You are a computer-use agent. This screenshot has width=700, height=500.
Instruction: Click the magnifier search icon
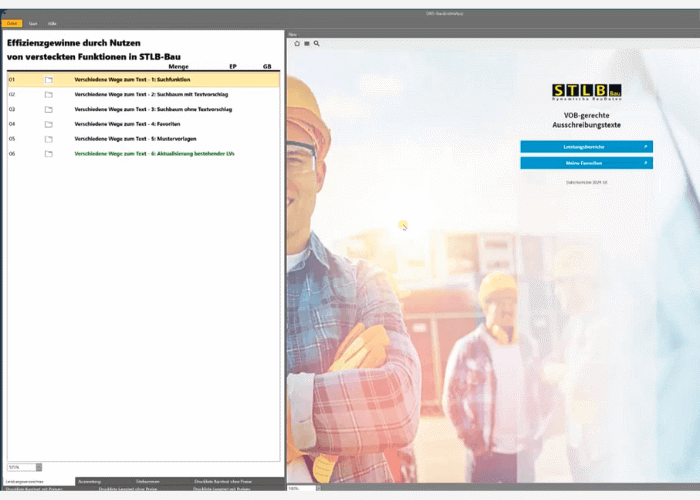click(317, 43)
